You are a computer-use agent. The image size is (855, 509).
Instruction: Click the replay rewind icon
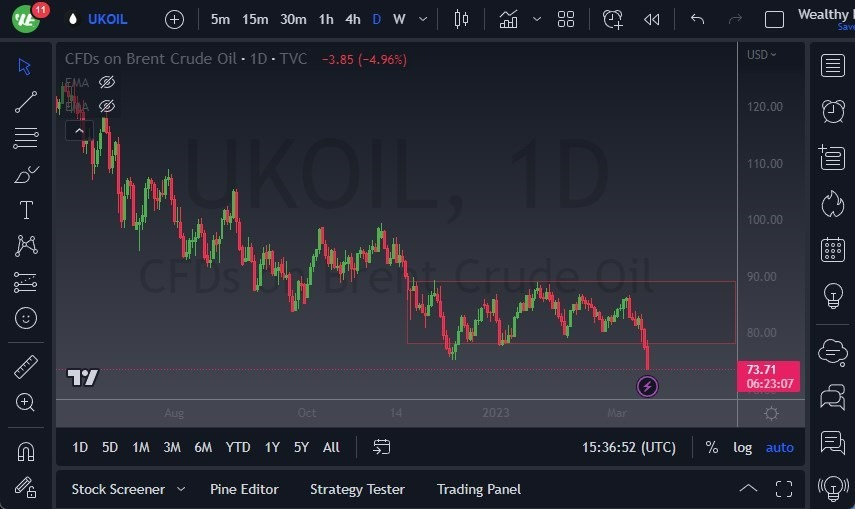coord(651,19)
